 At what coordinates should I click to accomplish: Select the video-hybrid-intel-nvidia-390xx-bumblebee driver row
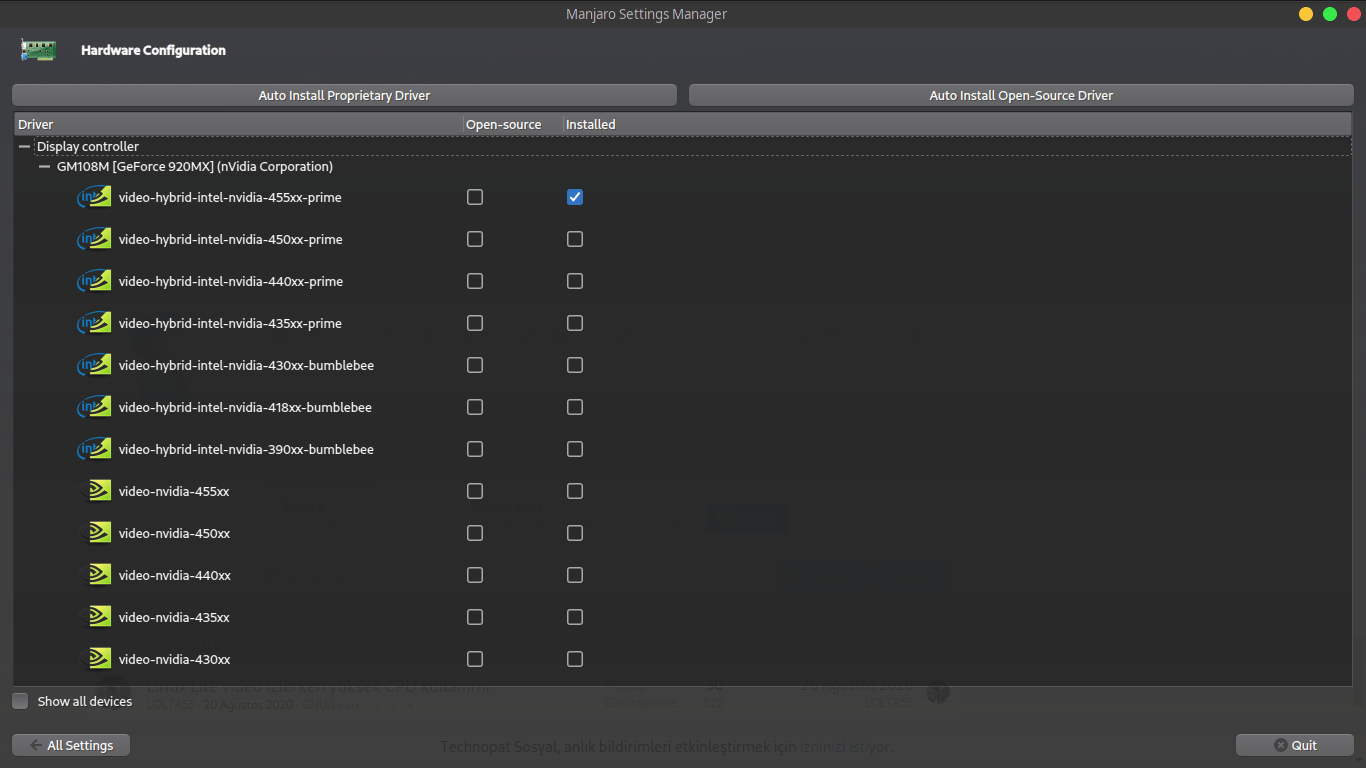683,449
